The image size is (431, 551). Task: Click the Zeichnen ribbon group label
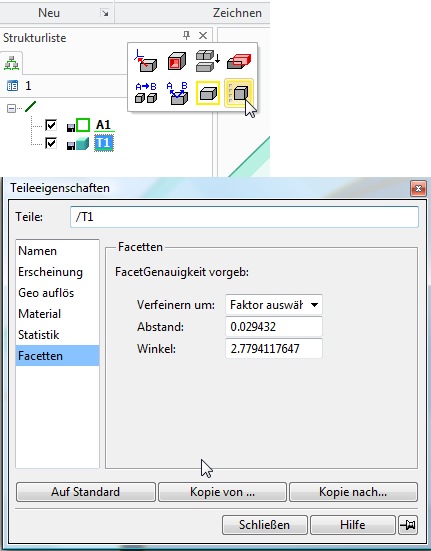(x=237, y=13)
